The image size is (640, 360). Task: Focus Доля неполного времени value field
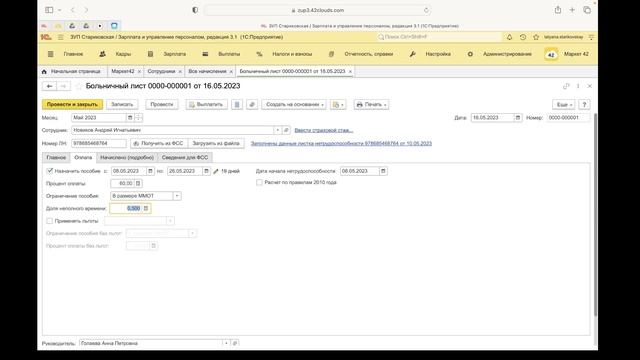coord(126,208)
